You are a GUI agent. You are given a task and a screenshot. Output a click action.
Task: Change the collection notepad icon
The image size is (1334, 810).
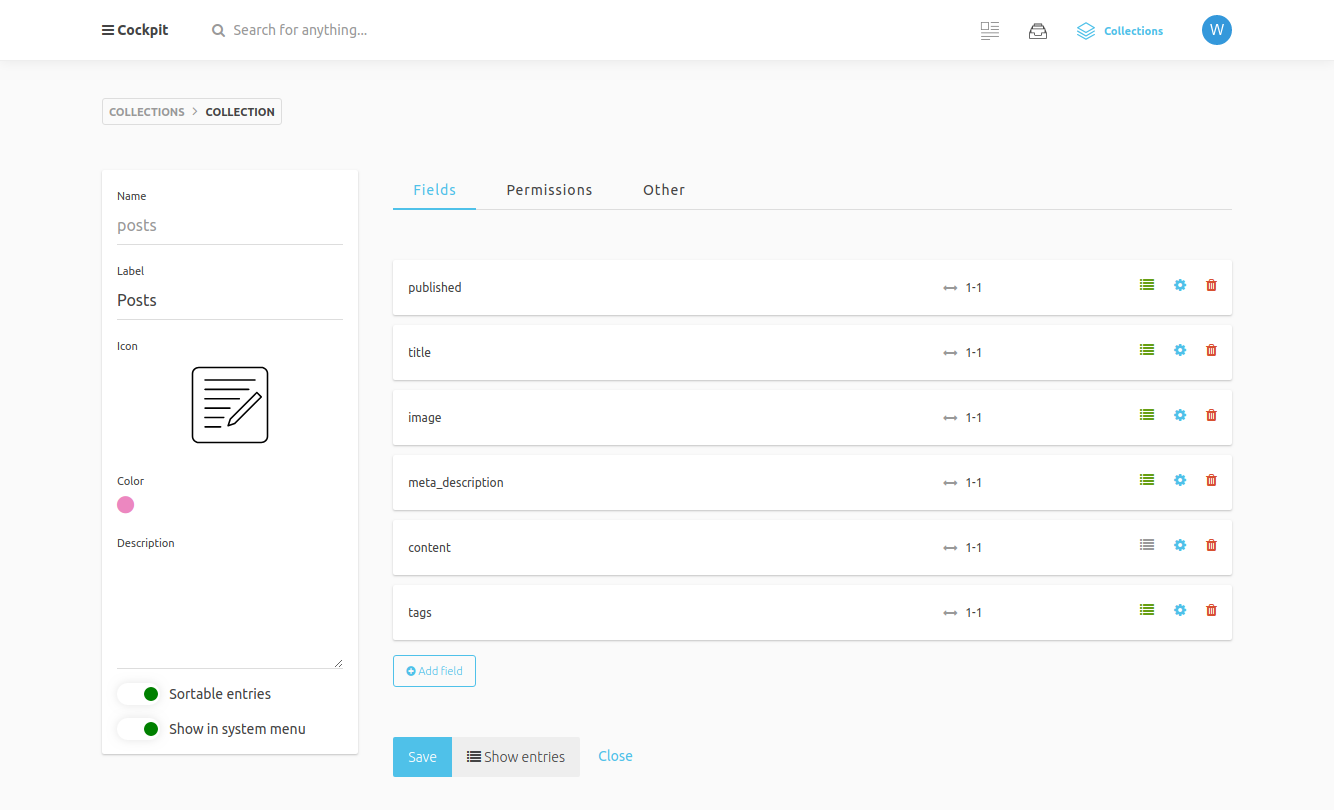tap(230, 405)
